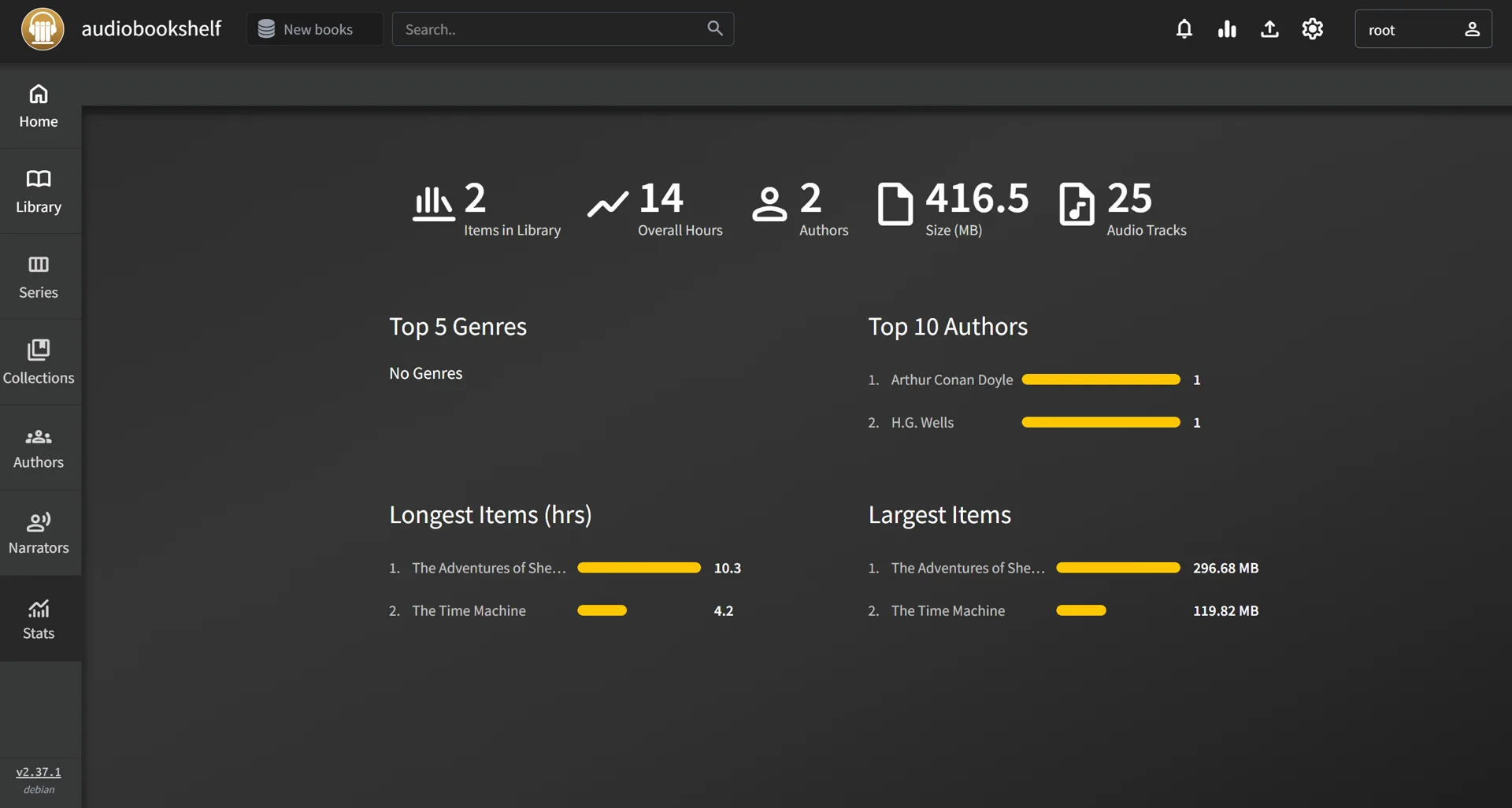Click the H.G. Wells yellow bar
1512x808 pixels.
point(1101,422)
